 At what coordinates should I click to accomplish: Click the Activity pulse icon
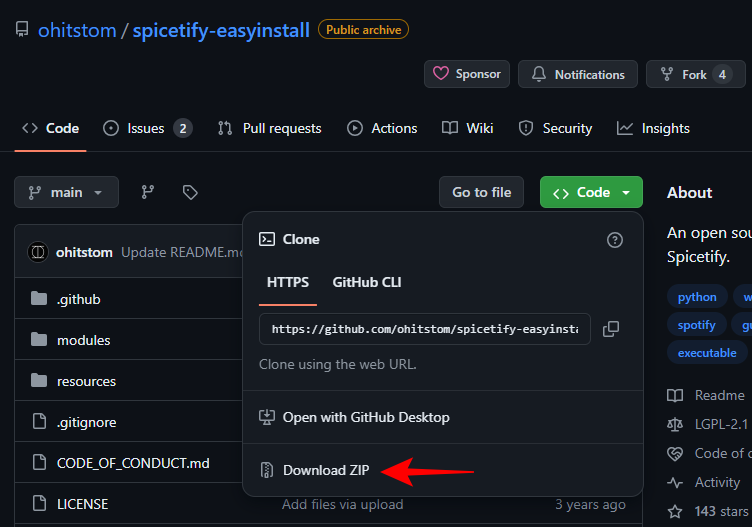tap(675, 482)
